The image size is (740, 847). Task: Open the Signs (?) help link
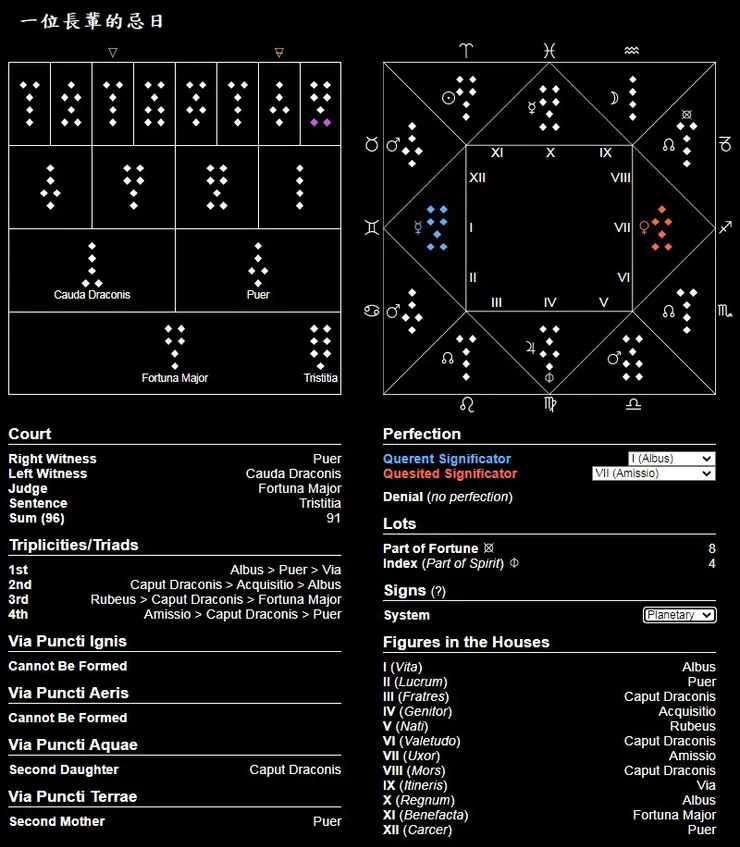438,591
